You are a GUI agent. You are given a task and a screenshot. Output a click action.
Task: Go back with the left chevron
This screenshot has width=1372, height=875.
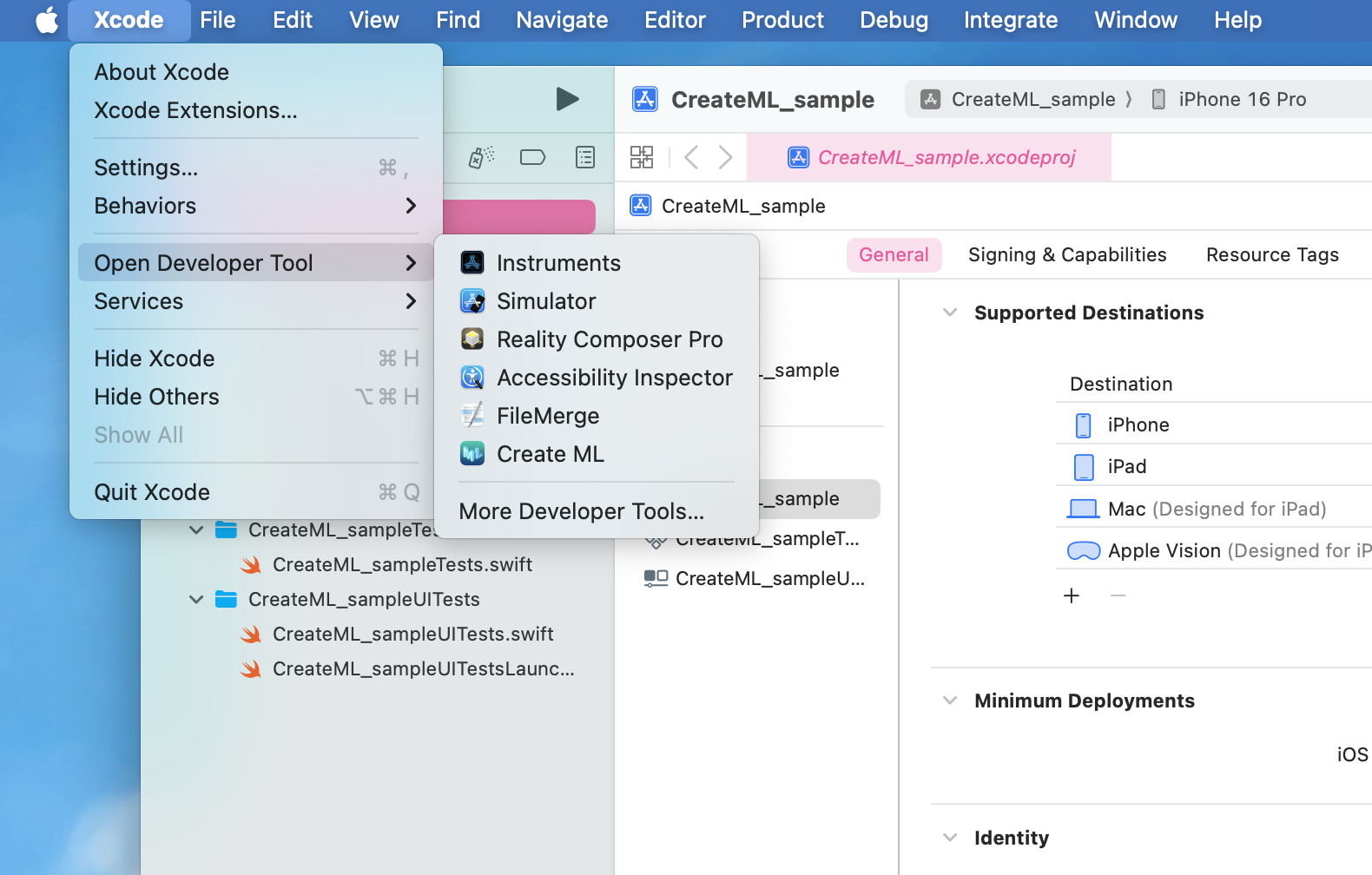click(x=691, y=157)
